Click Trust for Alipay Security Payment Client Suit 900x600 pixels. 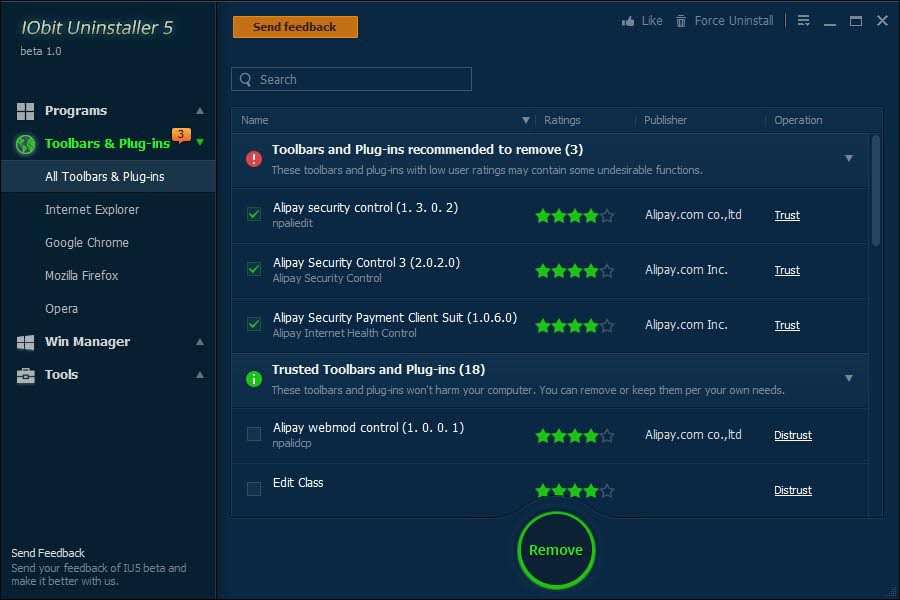(x=786, y=326)
